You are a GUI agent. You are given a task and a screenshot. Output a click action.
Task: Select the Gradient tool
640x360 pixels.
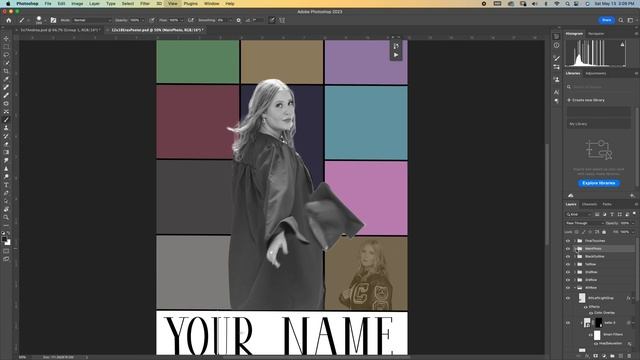6,152
